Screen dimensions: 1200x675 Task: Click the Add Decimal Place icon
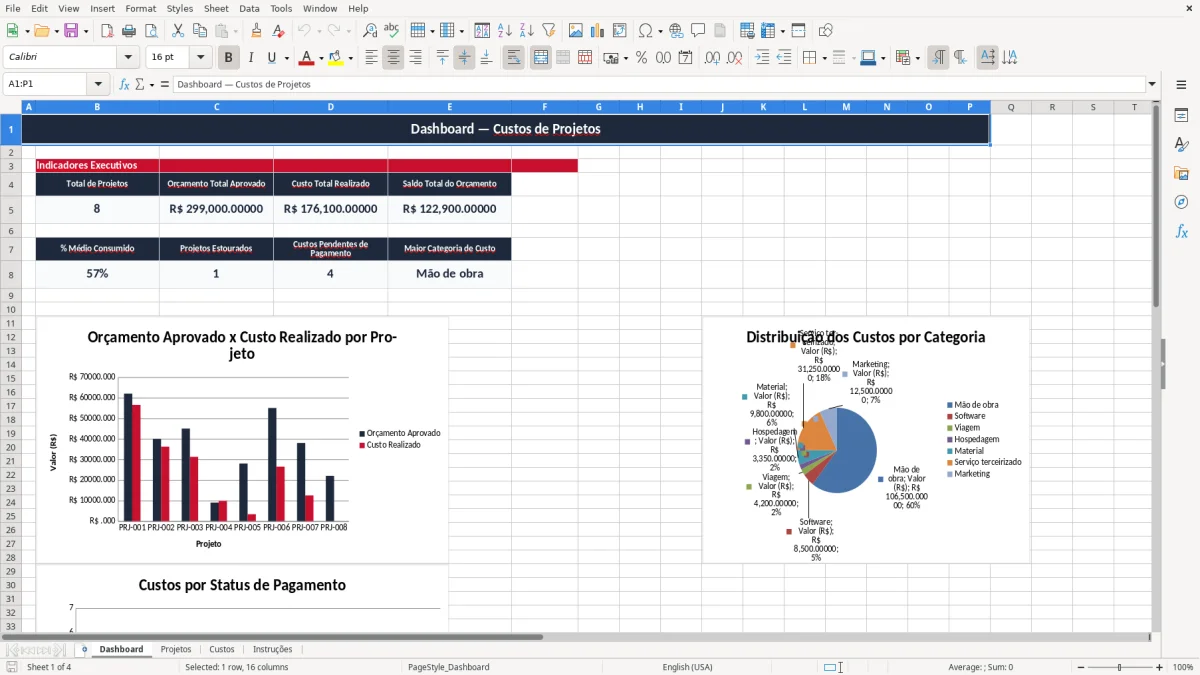[x=712, y=58]
